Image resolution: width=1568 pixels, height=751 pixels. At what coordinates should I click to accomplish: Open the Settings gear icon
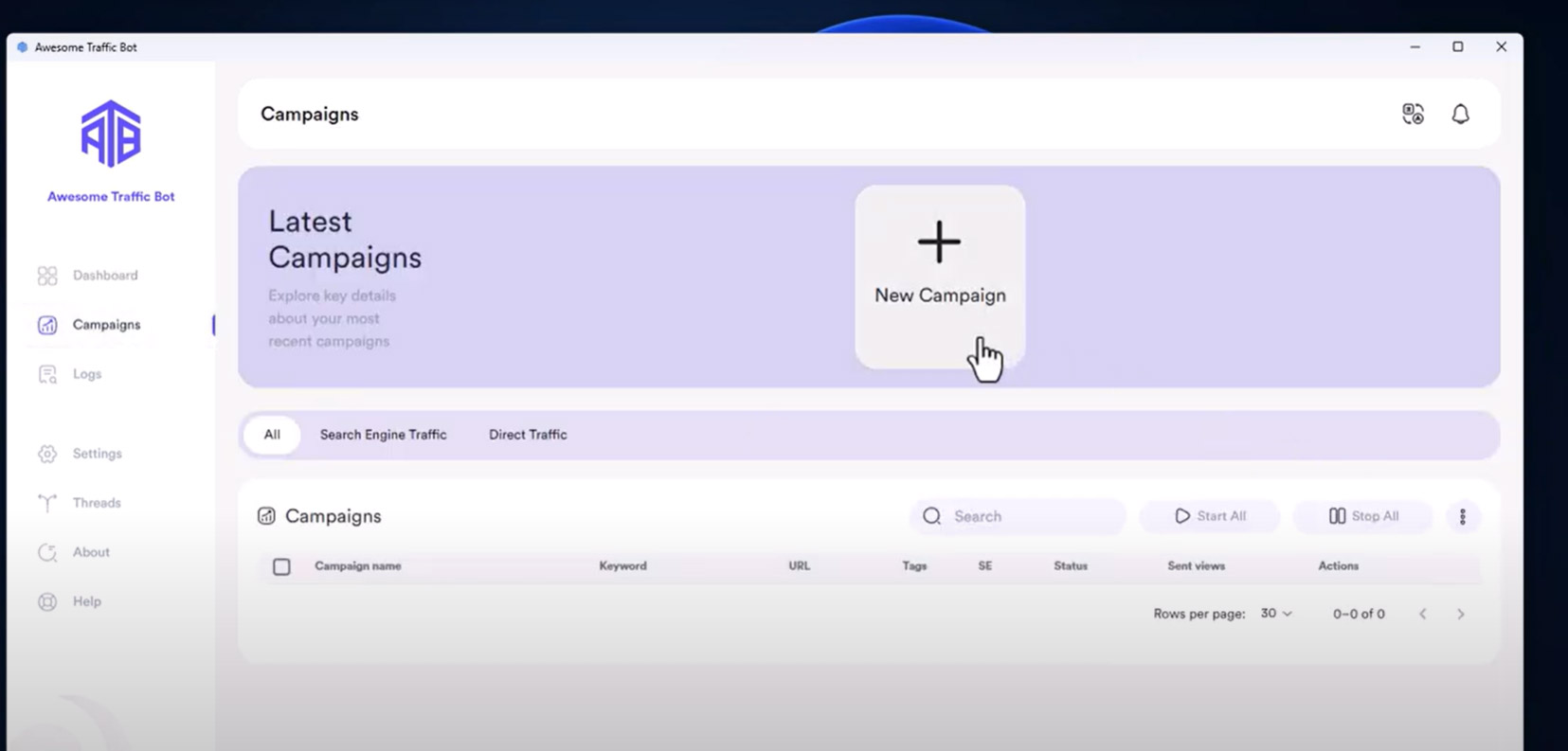click(47, 454)
